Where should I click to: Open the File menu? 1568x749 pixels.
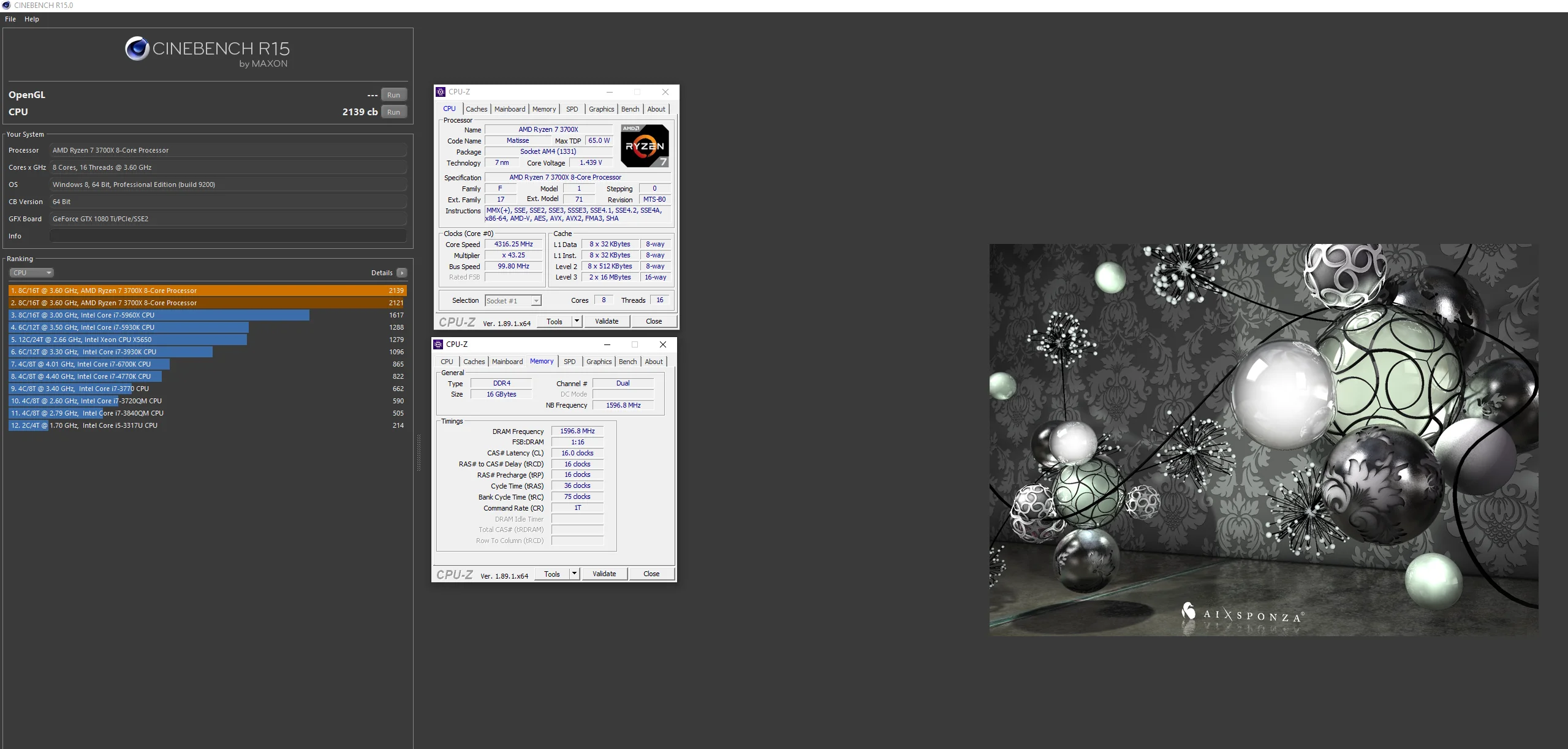(x=10, y=19)
